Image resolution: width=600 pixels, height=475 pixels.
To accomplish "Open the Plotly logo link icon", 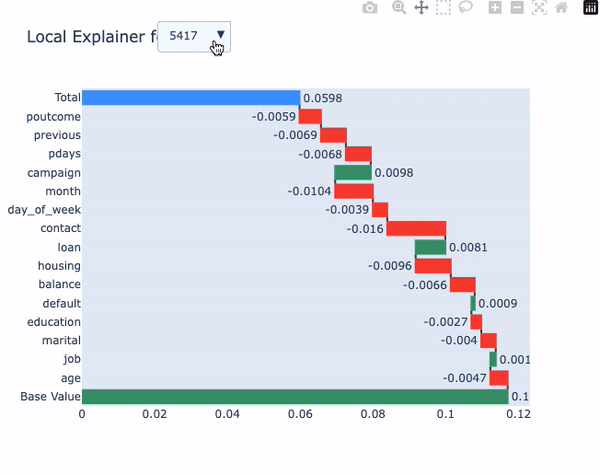I will pos(590,8).
